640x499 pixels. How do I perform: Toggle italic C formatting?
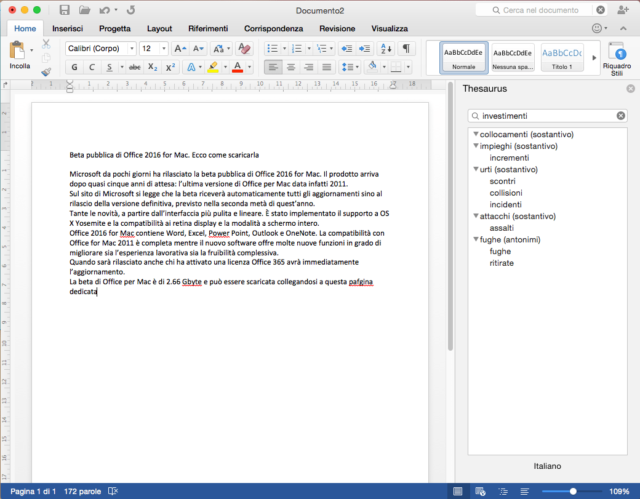[x=92, y=67]
